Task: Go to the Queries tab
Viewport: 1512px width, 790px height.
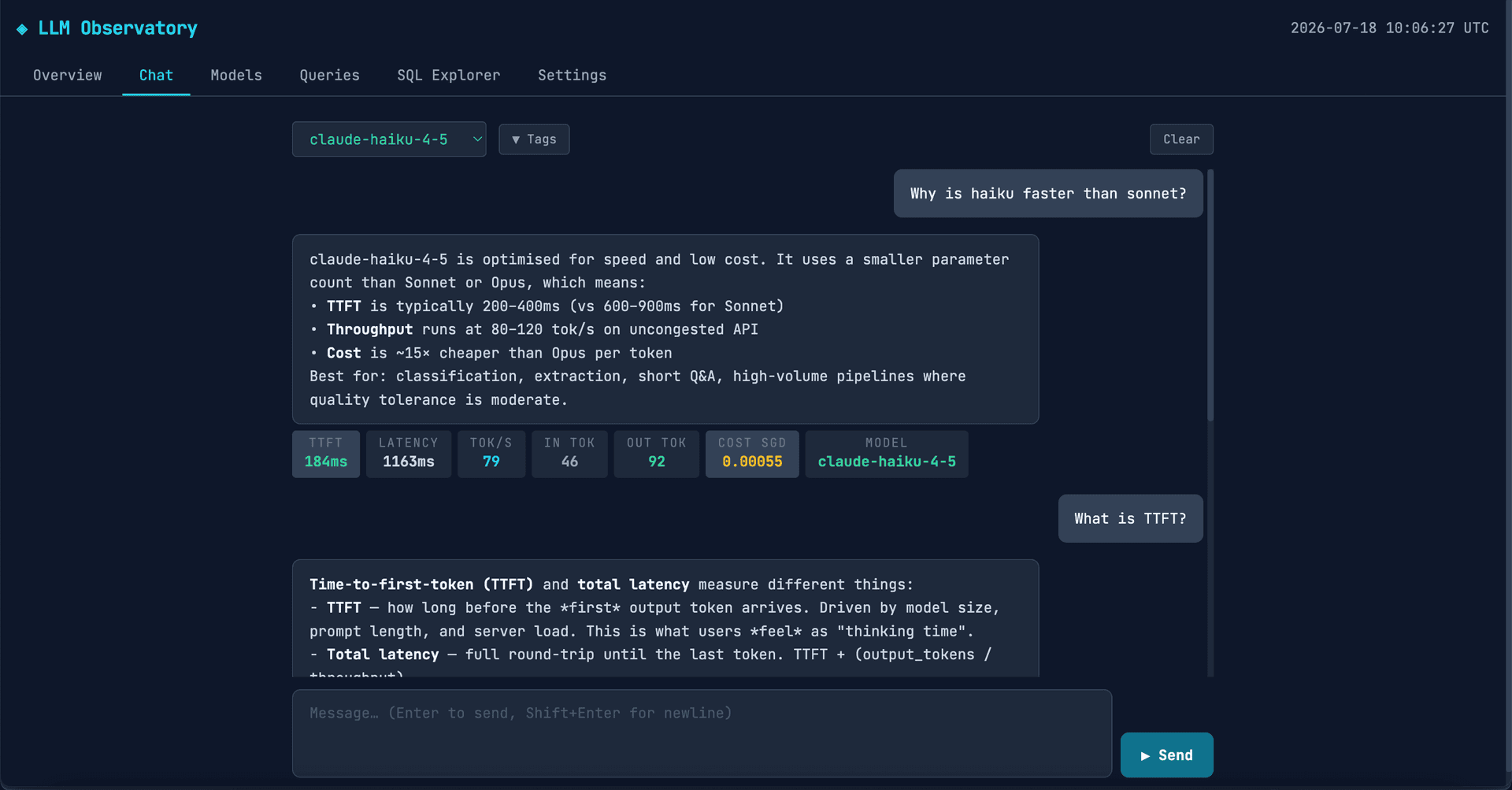Action: coord(329,76)
